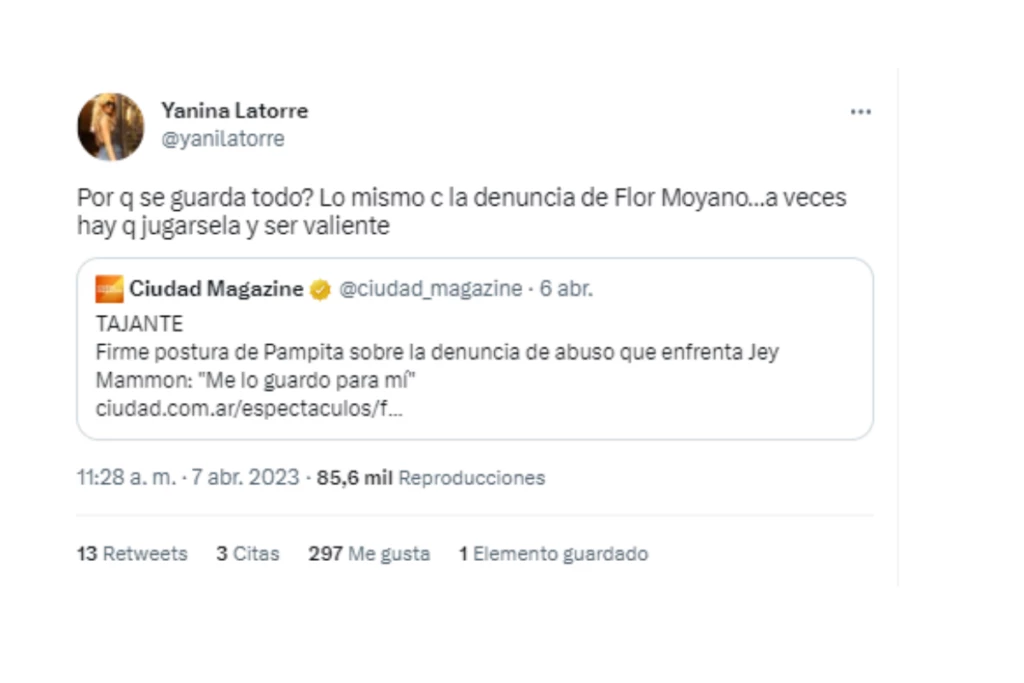Show the list of 13 Retweets
Image resolution: width=1024 pixels, height=683 pixels.
coord(132,553)
